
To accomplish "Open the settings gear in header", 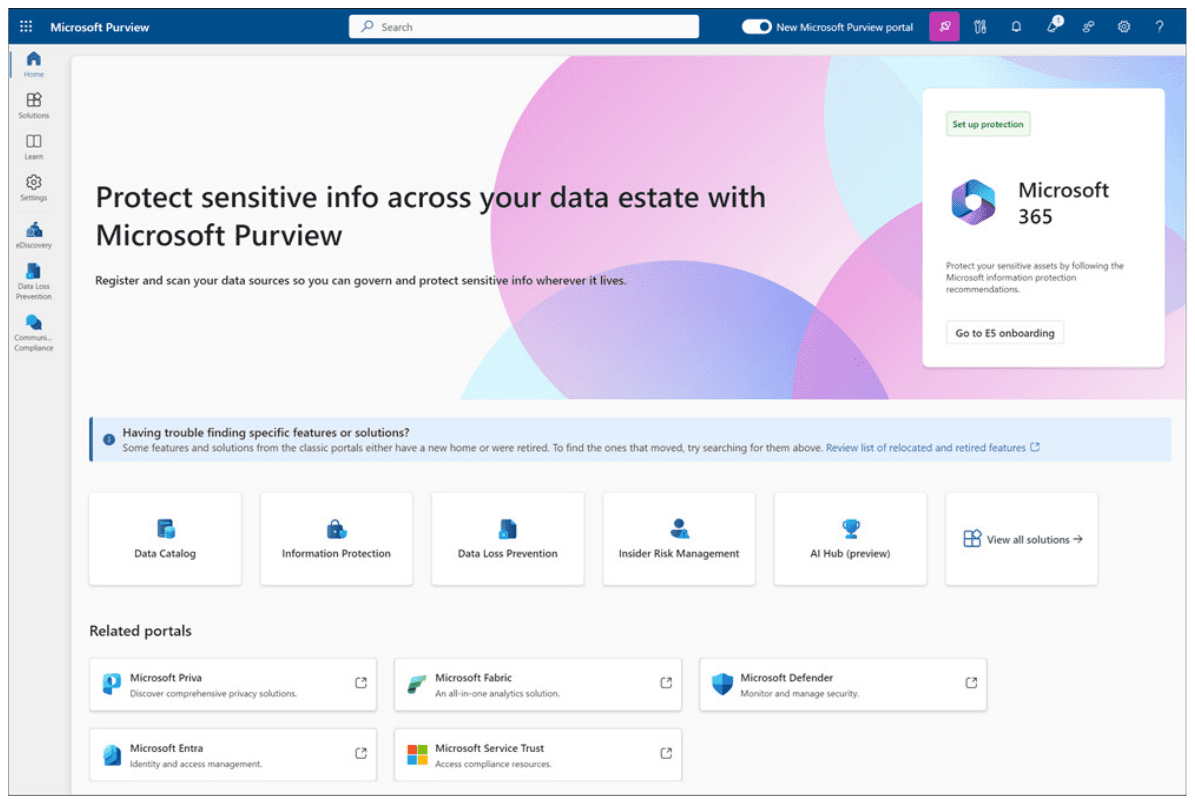I will [1123, 27].
